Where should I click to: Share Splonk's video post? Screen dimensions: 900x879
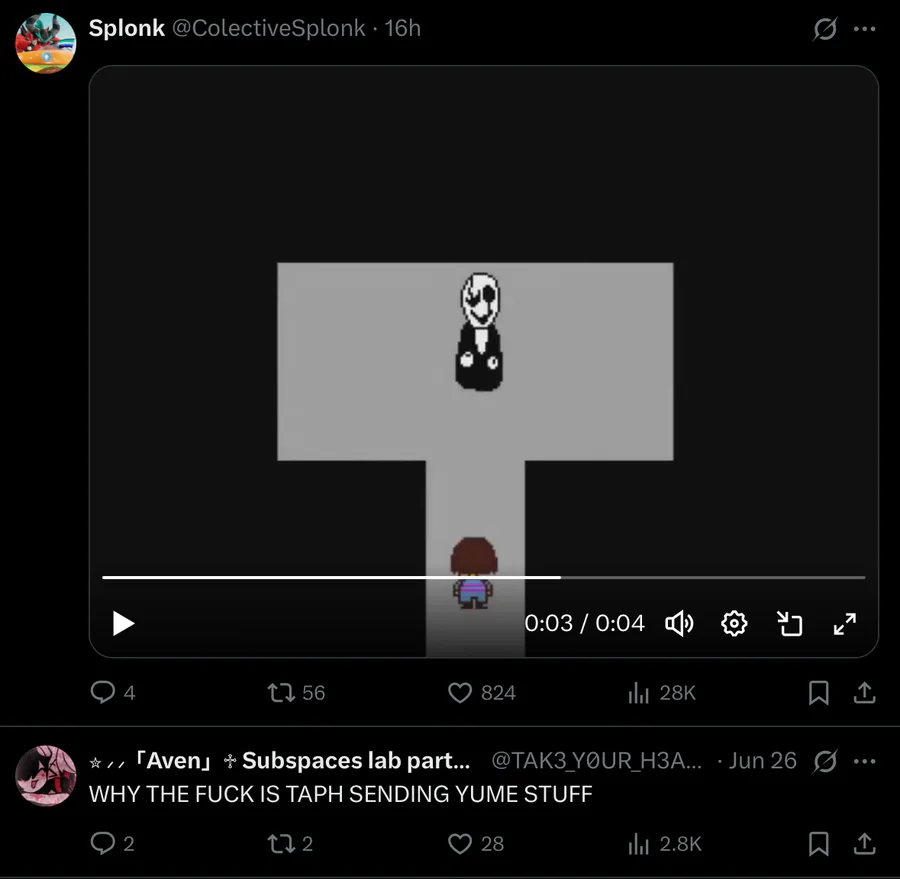click(864, 692)
